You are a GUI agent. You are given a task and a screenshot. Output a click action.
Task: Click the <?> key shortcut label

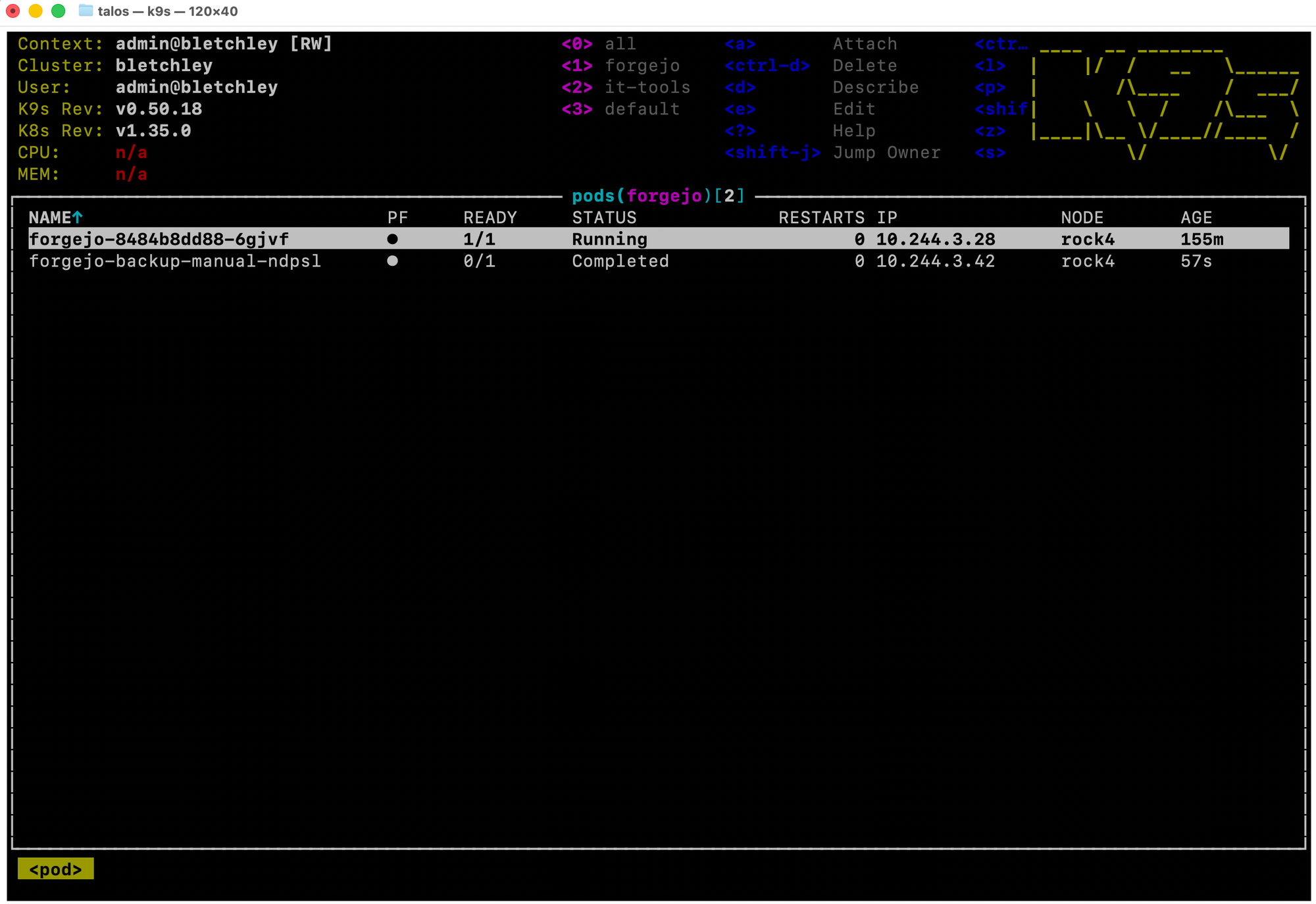pyautogui.click(x=740, y=130)
